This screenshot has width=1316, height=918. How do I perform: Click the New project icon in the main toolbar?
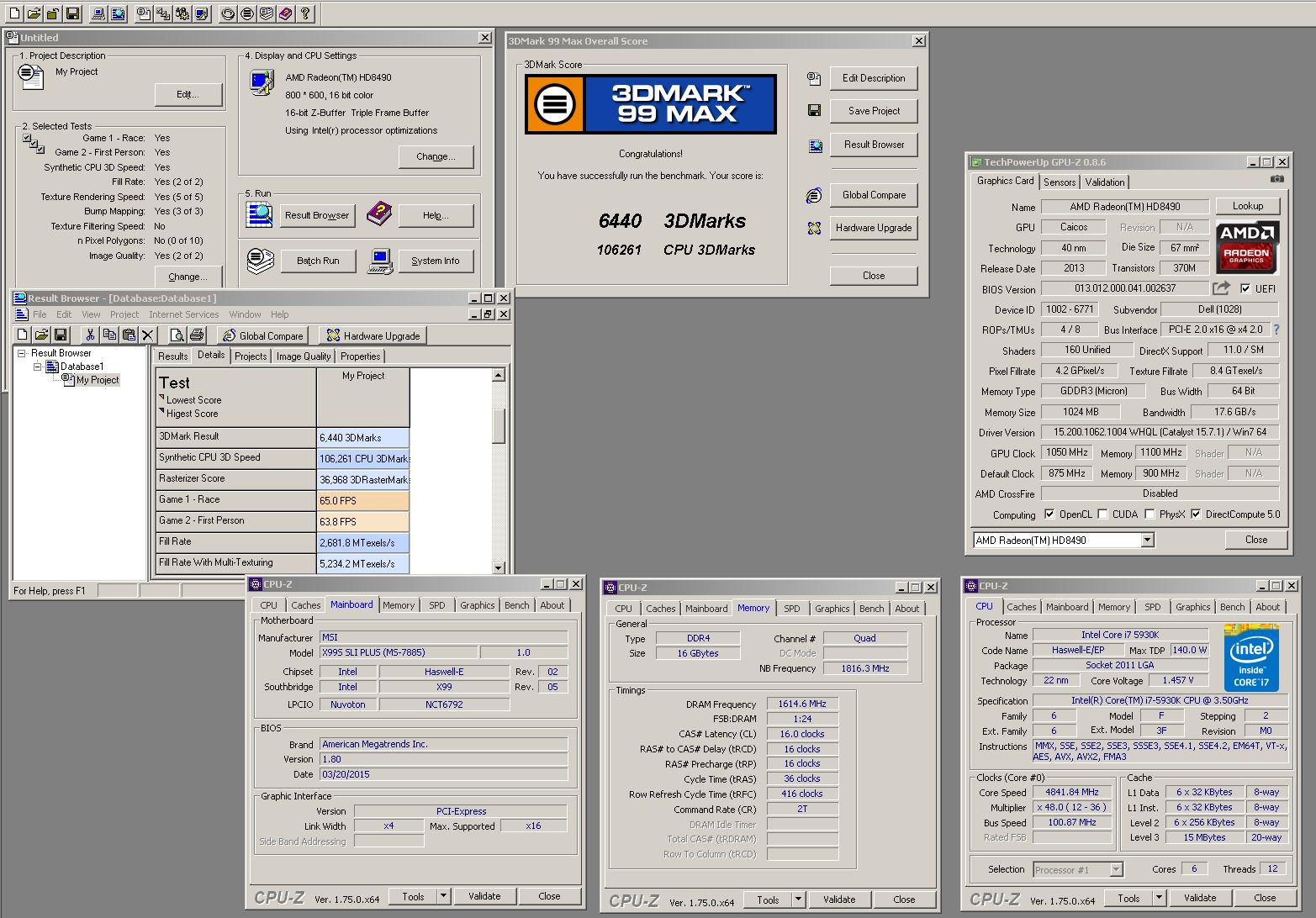click(14, 13)
